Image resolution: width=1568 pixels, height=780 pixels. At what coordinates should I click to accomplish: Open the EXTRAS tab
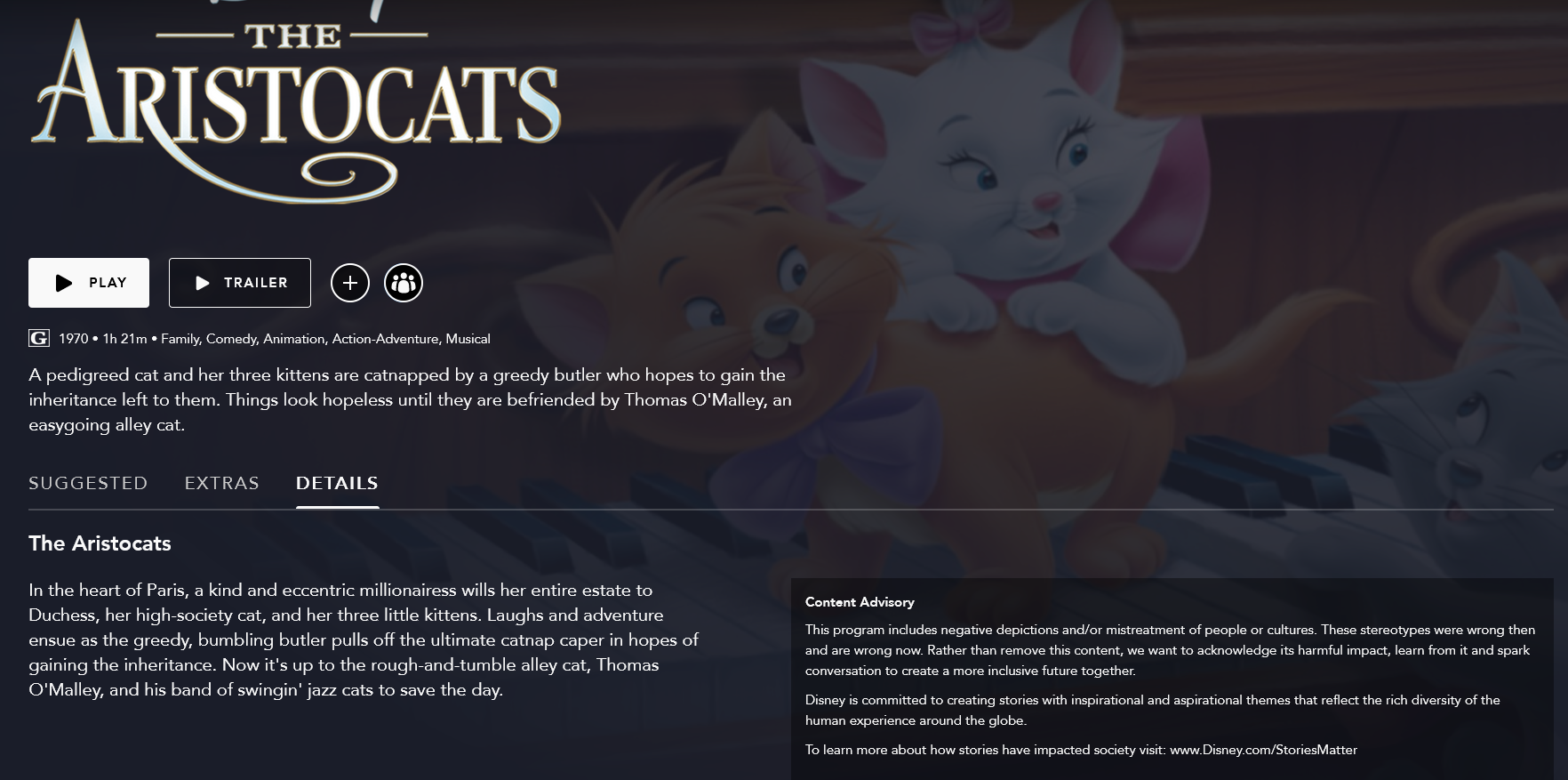click(x=222, y=483)
